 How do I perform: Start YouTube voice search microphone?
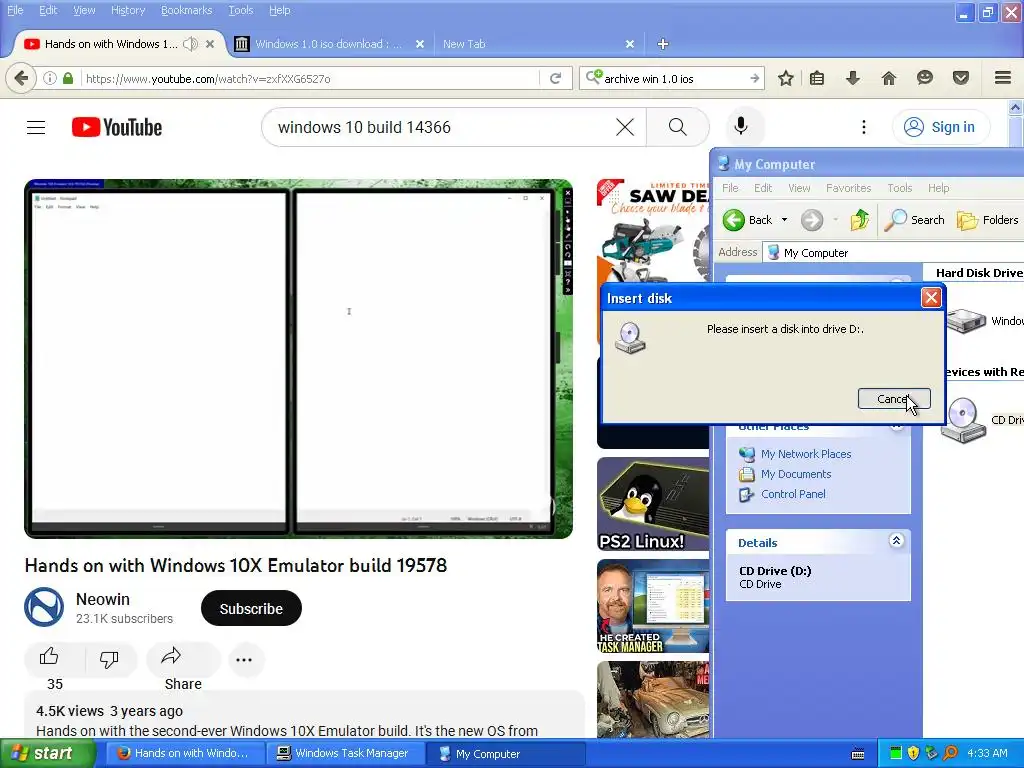[x=741, y=127]
